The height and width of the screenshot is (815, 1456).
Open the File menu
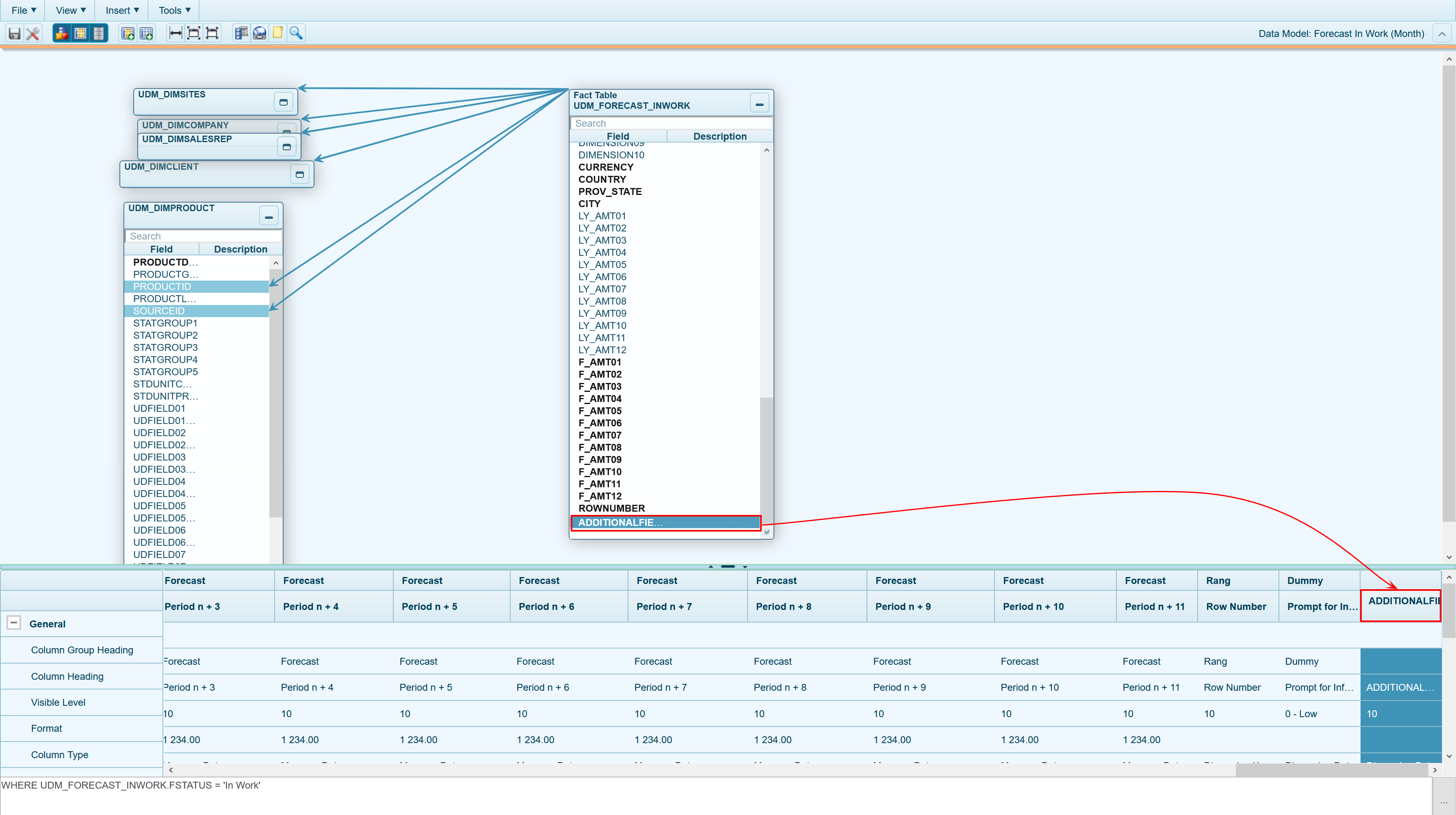24,10
